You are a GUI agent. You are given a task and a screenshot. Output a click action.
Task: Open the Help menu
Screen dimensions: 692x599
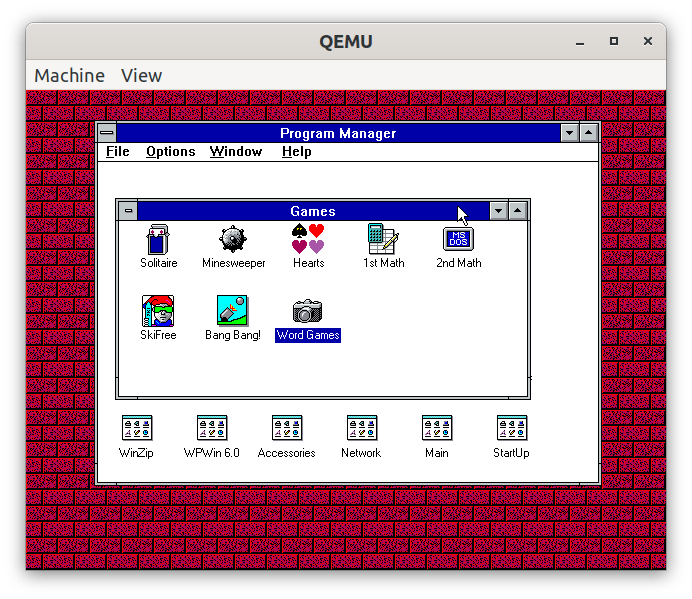coord(297,151)
